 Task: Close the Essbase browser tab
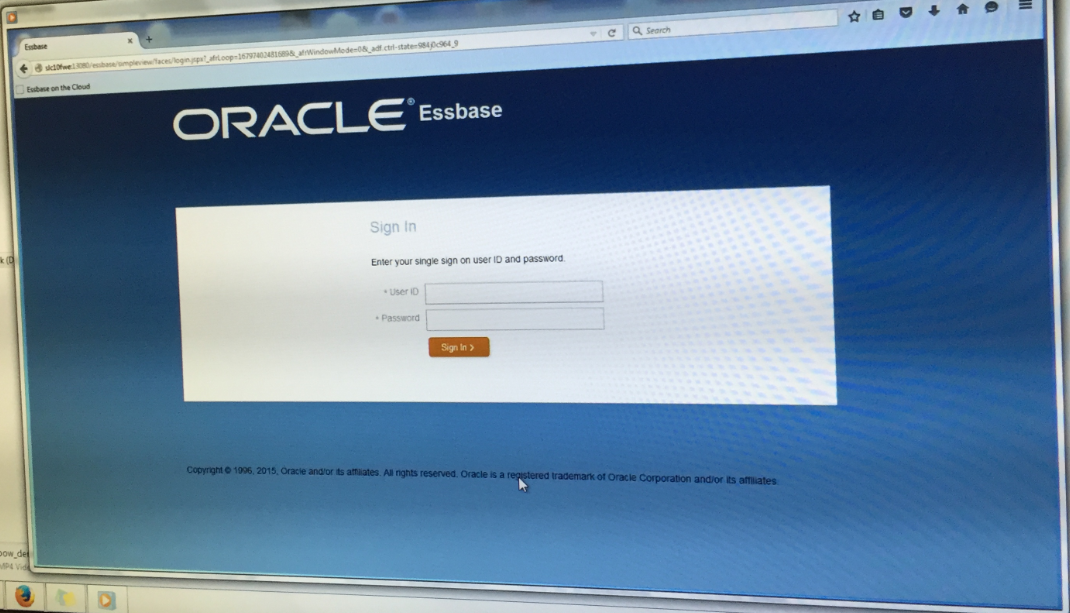coord(130,41)
